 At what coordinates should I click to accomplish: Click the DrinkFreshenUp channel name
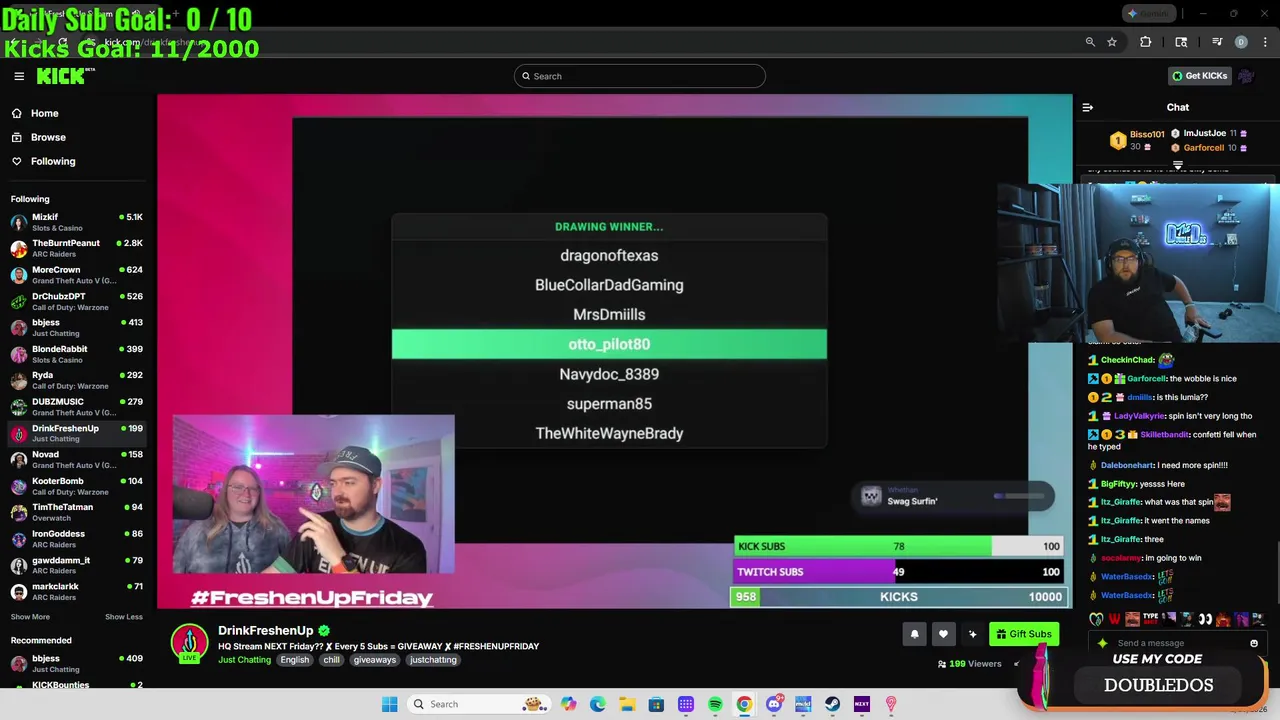[x=265, y=631]
